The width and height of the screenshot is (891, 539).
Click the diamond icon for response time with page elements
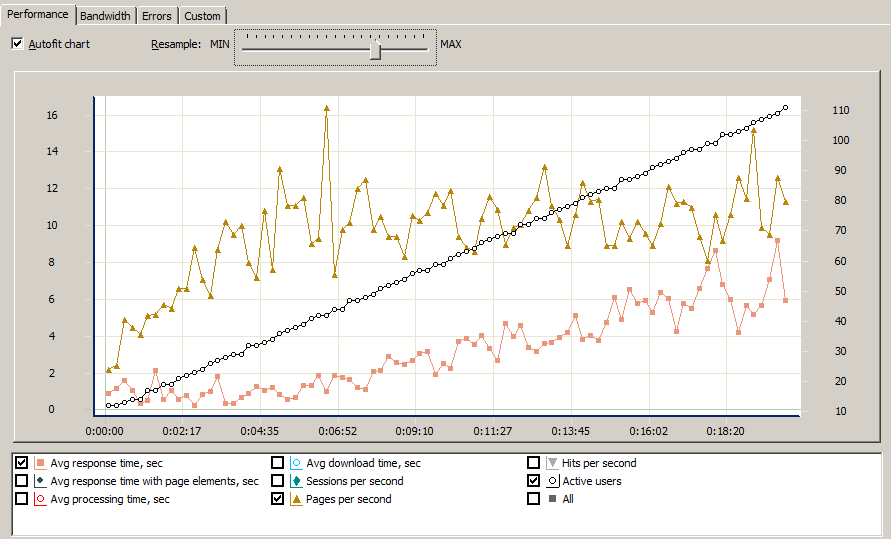point(40,481)
